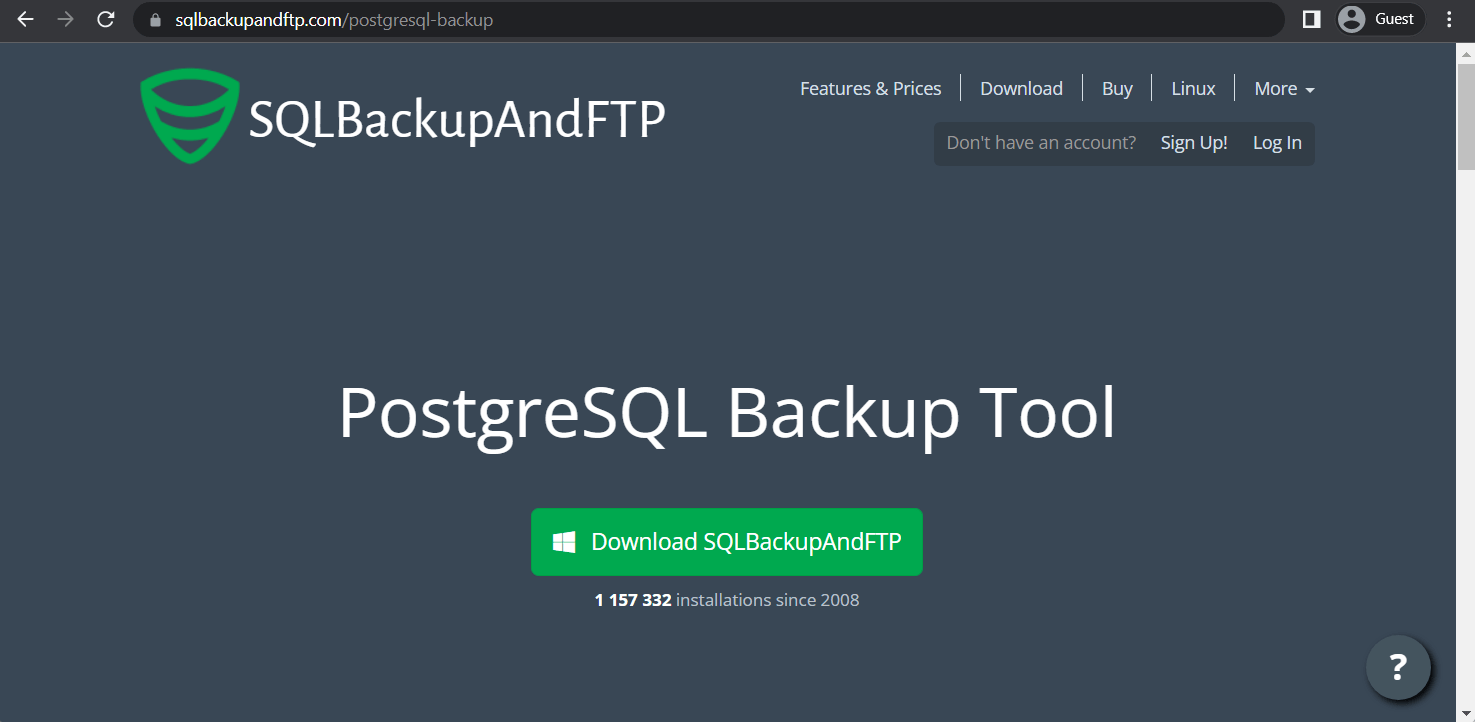
Task: Click the forward navigation arrow
Action: (64, 18)
